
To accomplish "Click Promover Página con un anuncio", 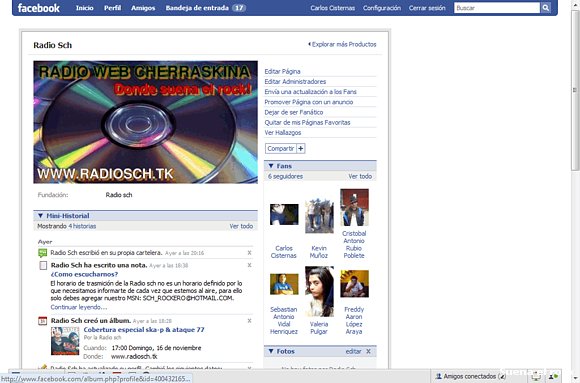I will point(308,102).
